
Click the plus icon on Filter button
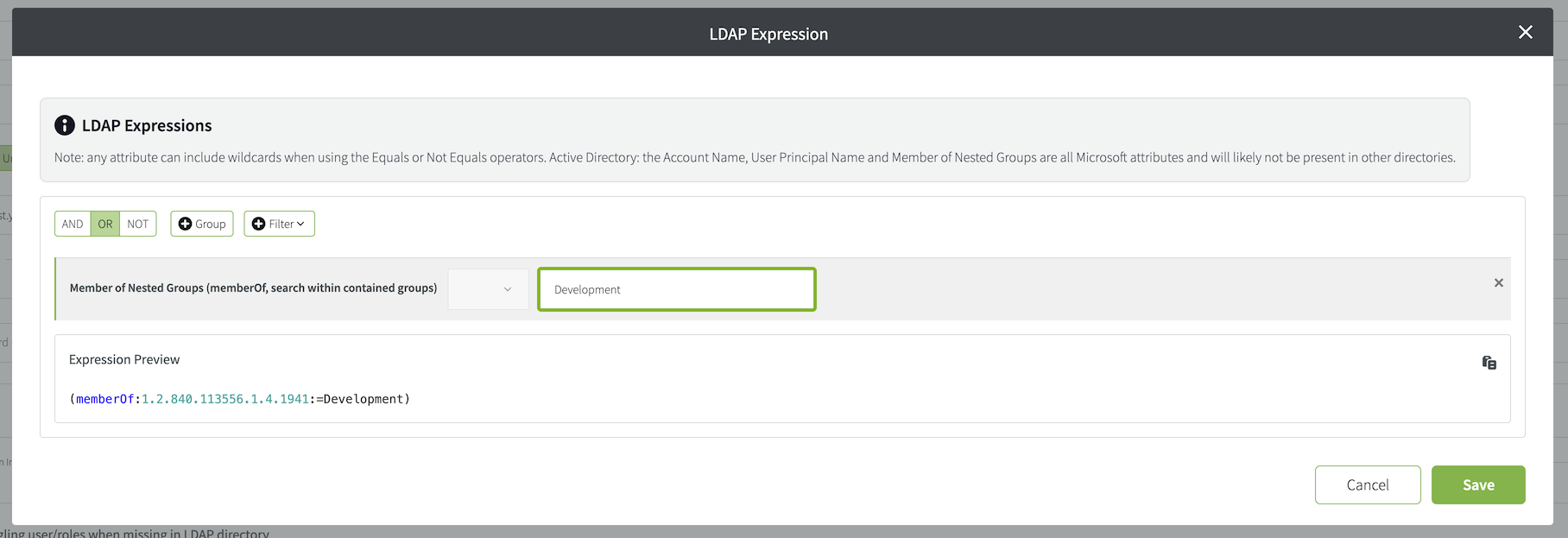coord(258,224)
